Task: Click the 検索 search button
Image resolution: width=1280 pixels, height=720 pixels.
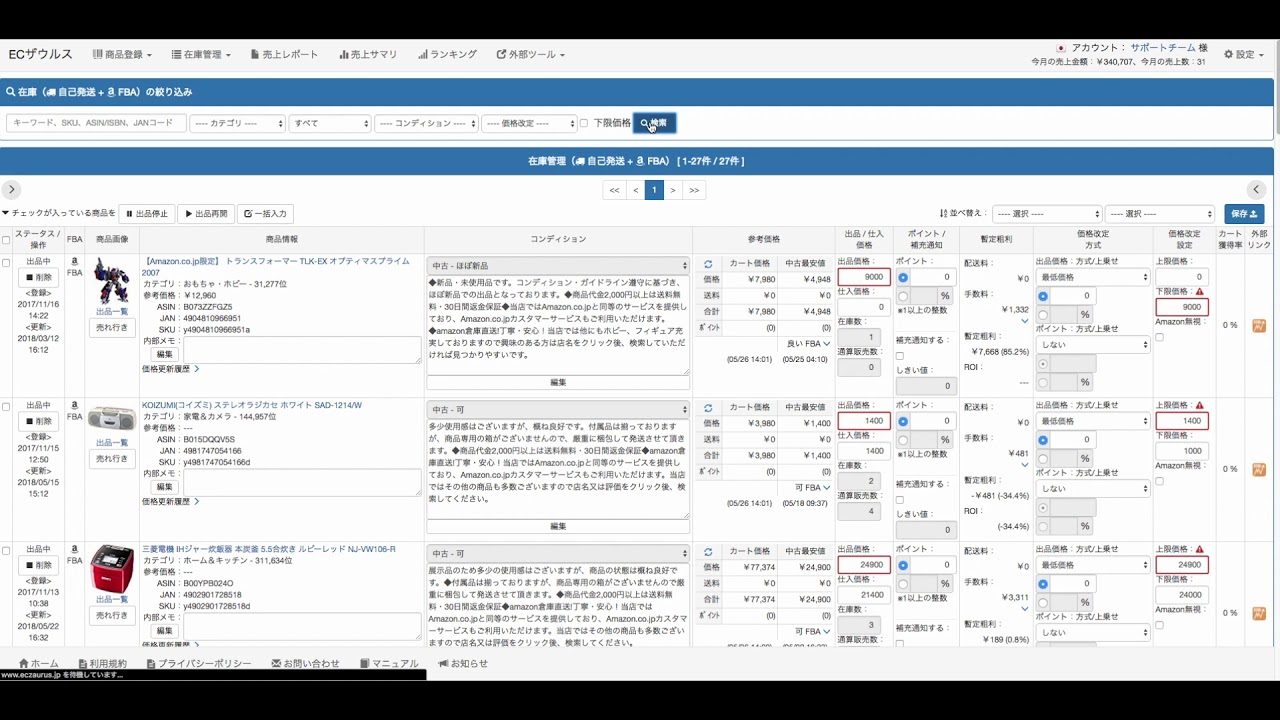Action: 654,123
